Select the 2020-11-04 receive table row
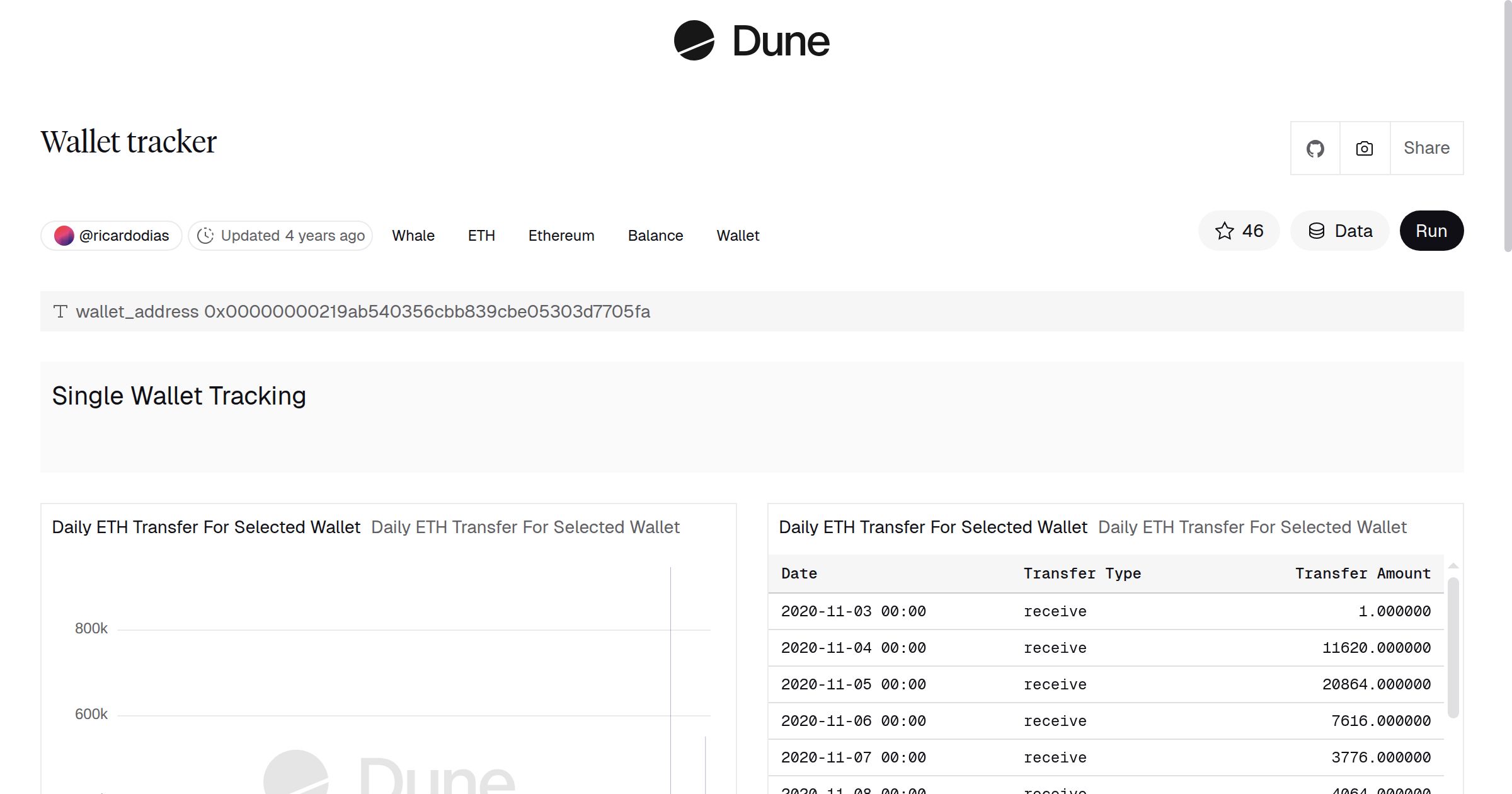 tap(1102, 648)
